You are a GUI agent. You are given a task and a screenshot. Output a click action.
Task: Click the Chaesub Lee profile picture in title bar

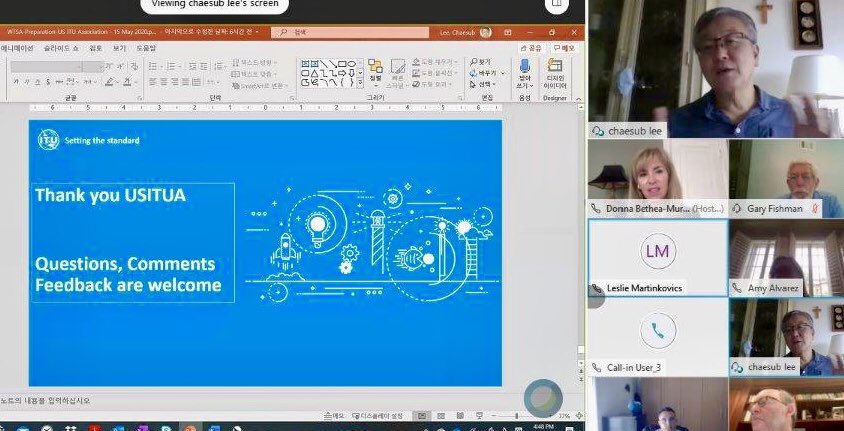click(486, 32)
